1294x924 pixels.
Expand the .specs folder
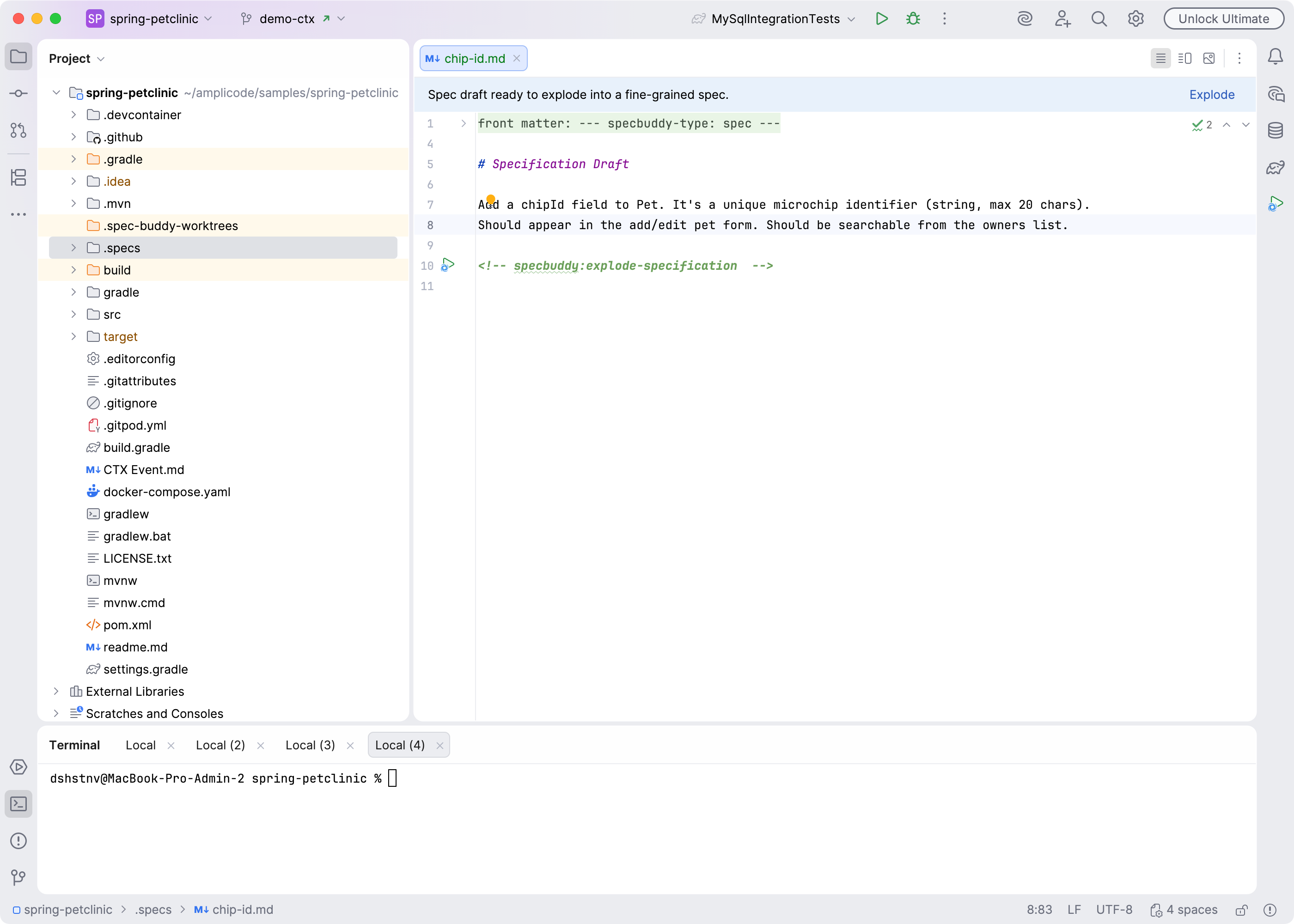(73, 248)
